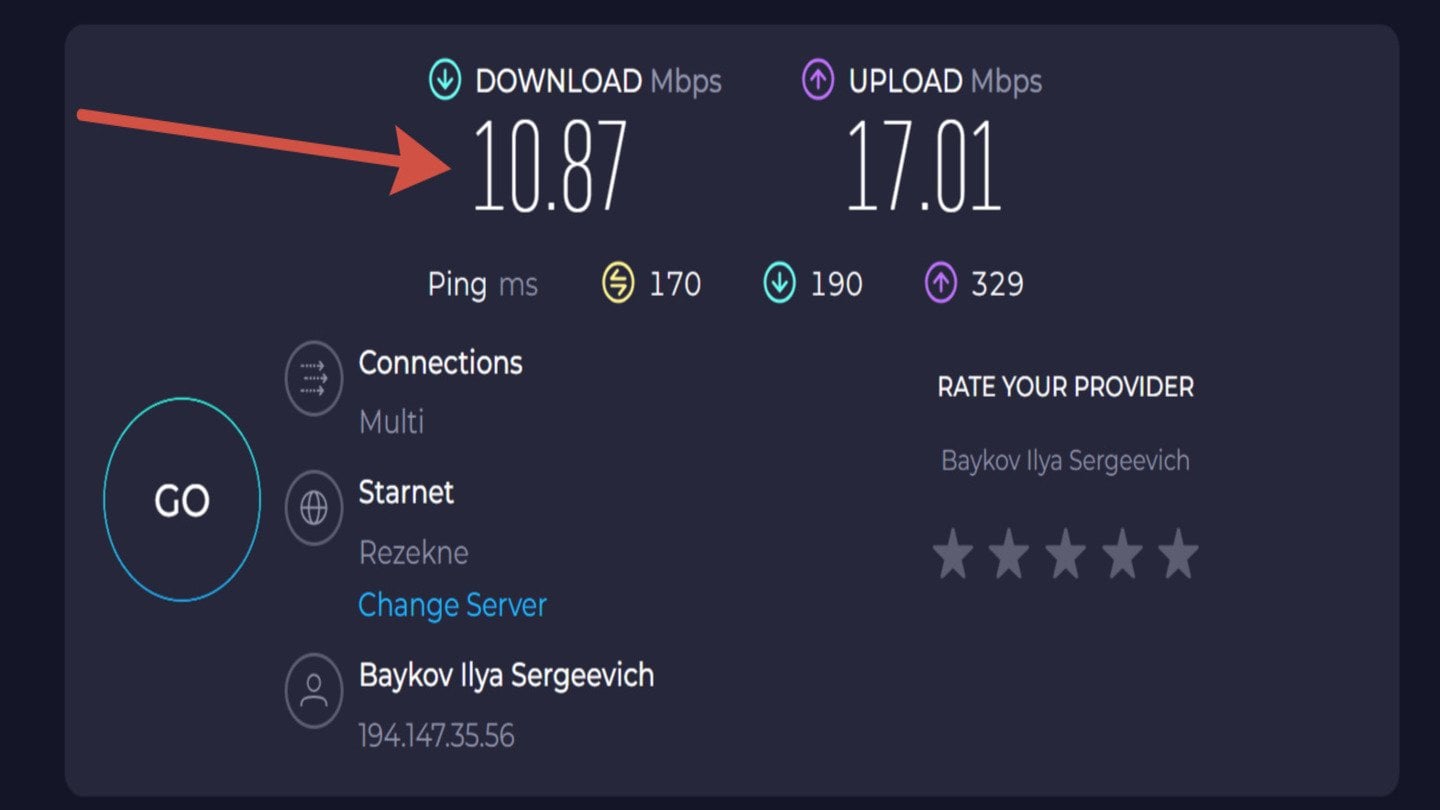Choose the fourth rating star
This screenshot has width=1440, height=810.
[x=1122, y=555]
